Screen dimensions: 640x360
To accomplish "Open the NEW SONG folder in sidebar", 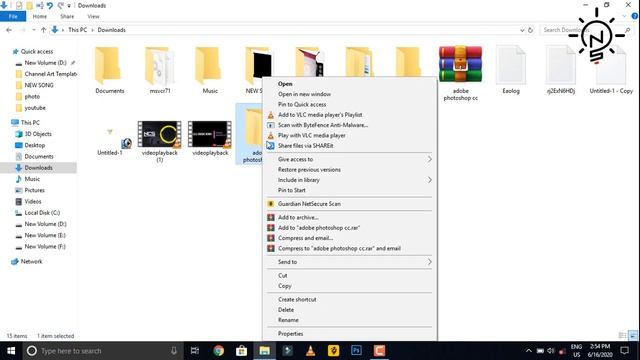I will (x=39, y=85).
